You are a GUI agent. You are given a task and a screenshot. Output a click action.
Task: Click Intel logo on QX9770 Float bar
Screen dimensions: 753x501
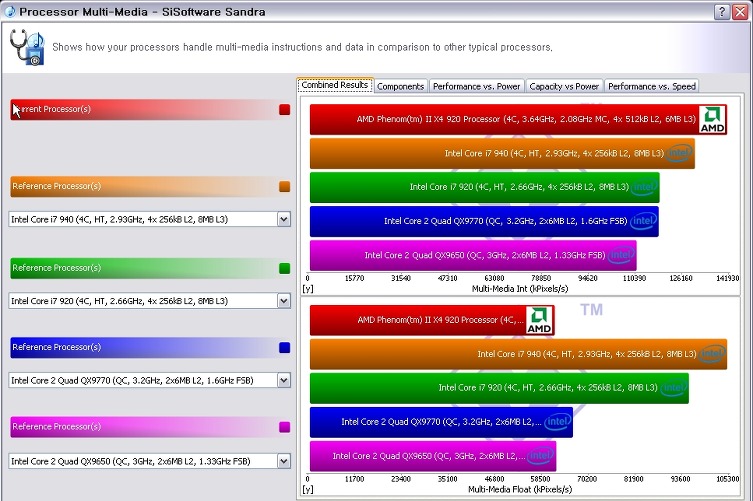[x=558, y=422]
